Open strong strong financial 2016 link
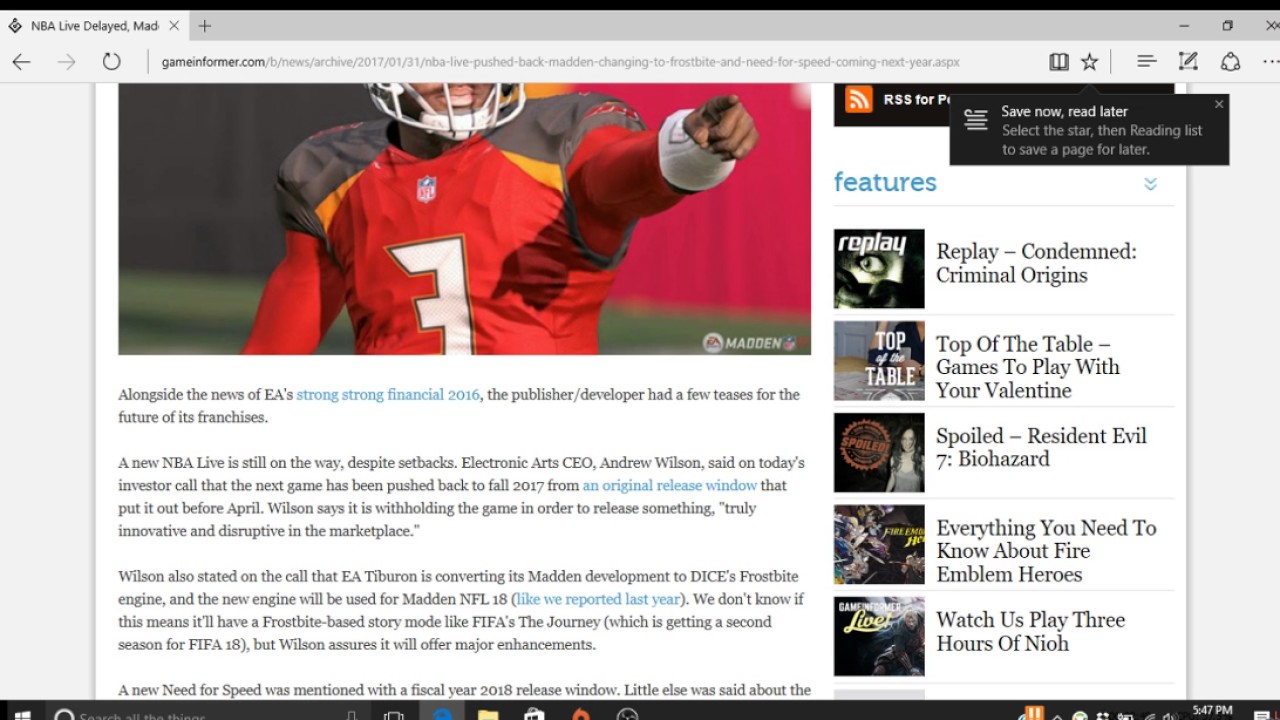The height and width of the screenshot is (720, 1280). 388,395
